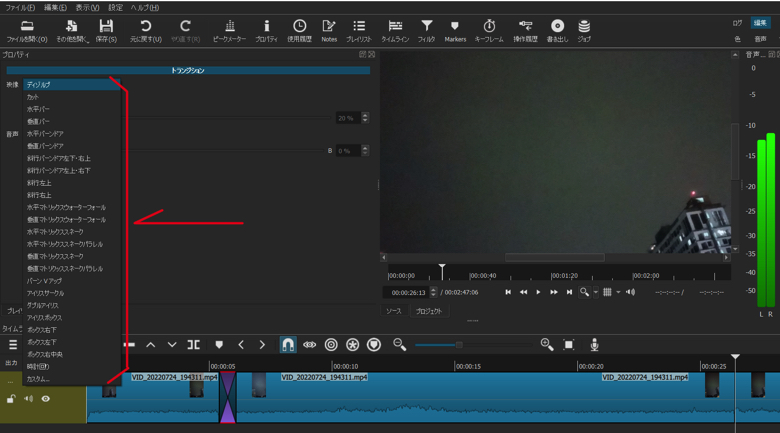Zoom out the timeline magnifier icon
The height and width of the screenshot is (433, 780).
click(399, 344)
